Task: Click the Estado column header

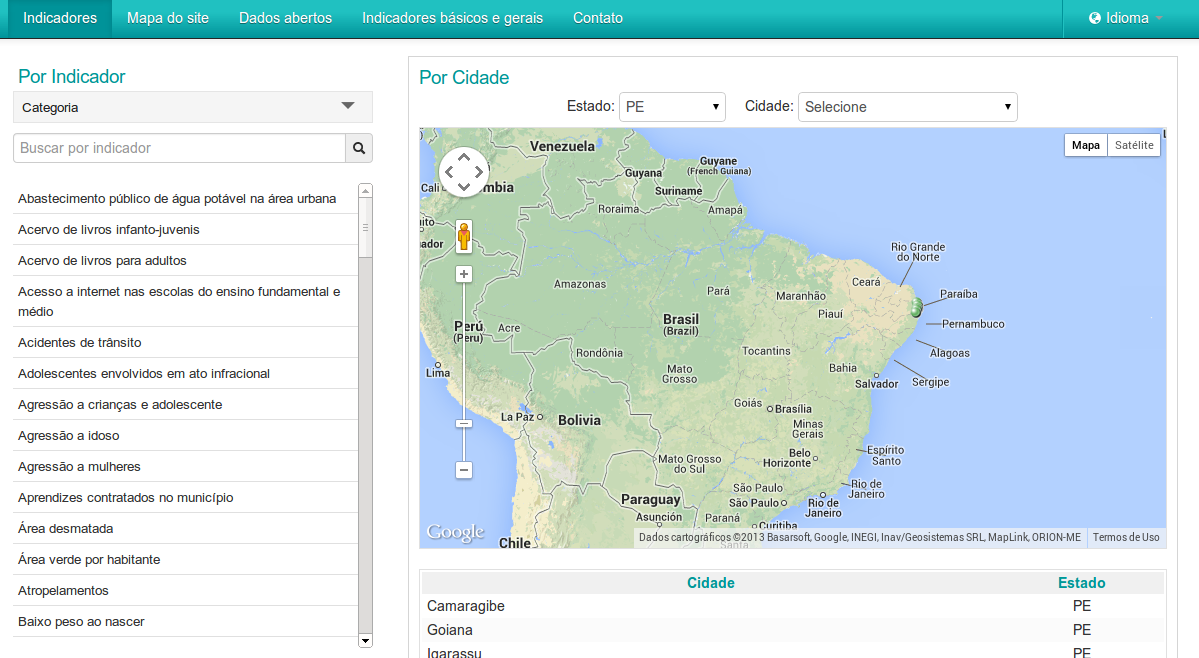Action: coord(1081,583)
